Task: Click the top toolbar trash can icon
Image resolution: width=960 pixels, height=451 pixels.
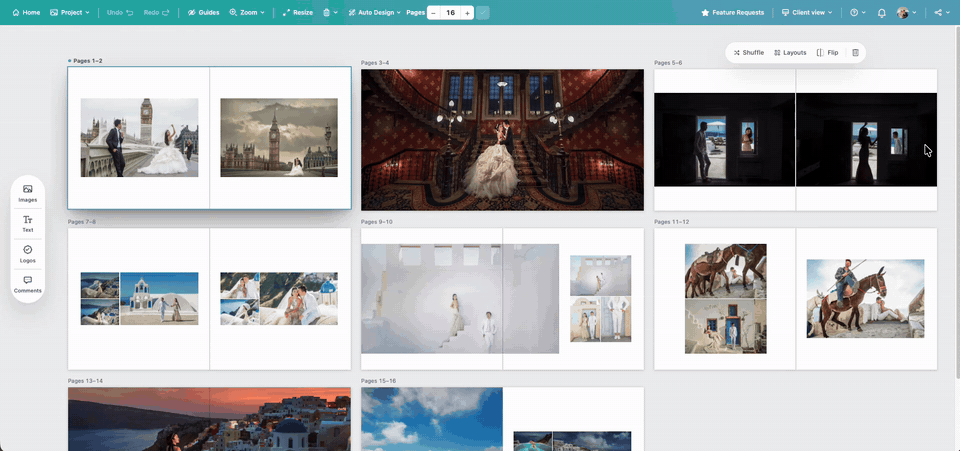Action: point(327,12)
